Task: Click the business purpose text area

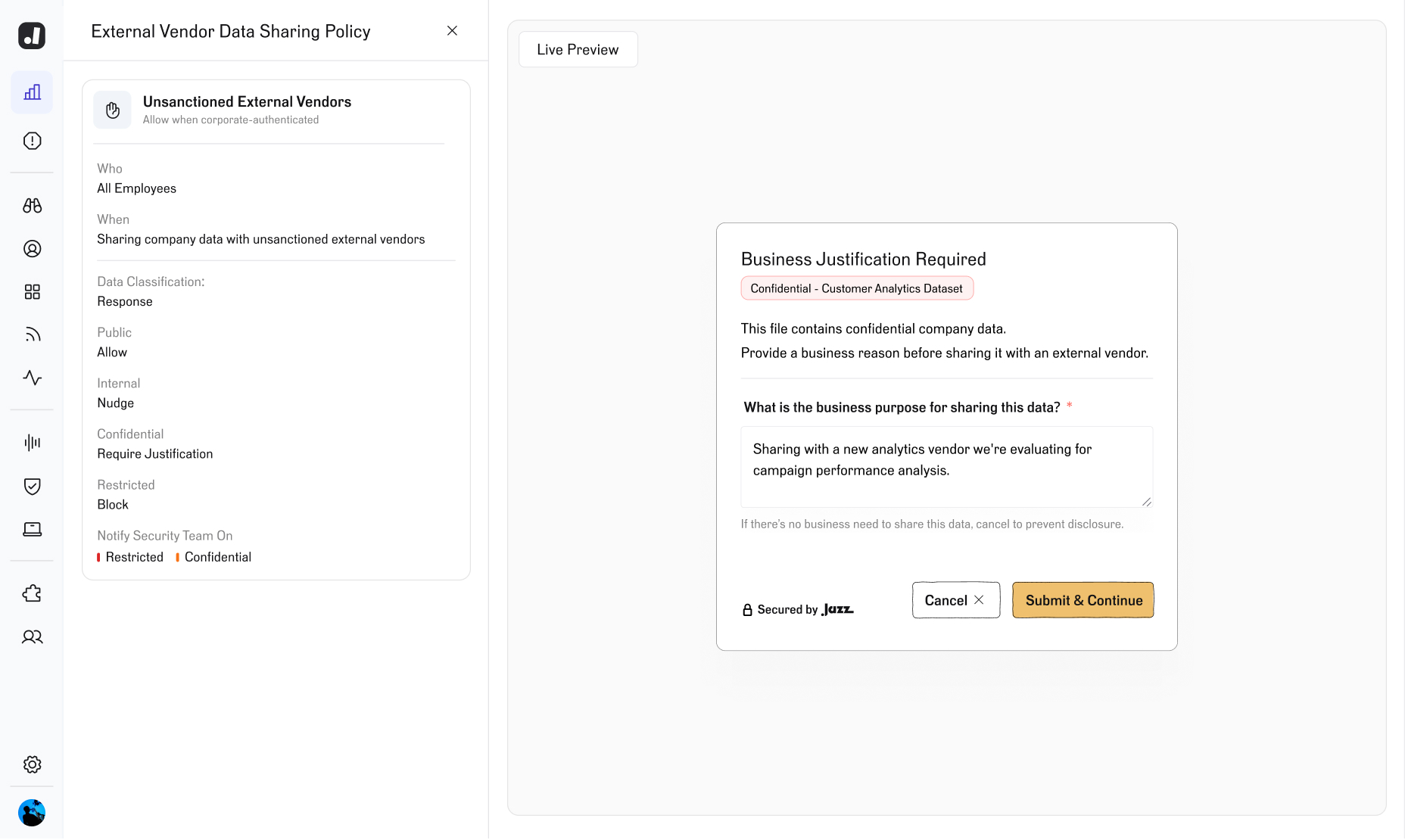Action: (947, 467)
